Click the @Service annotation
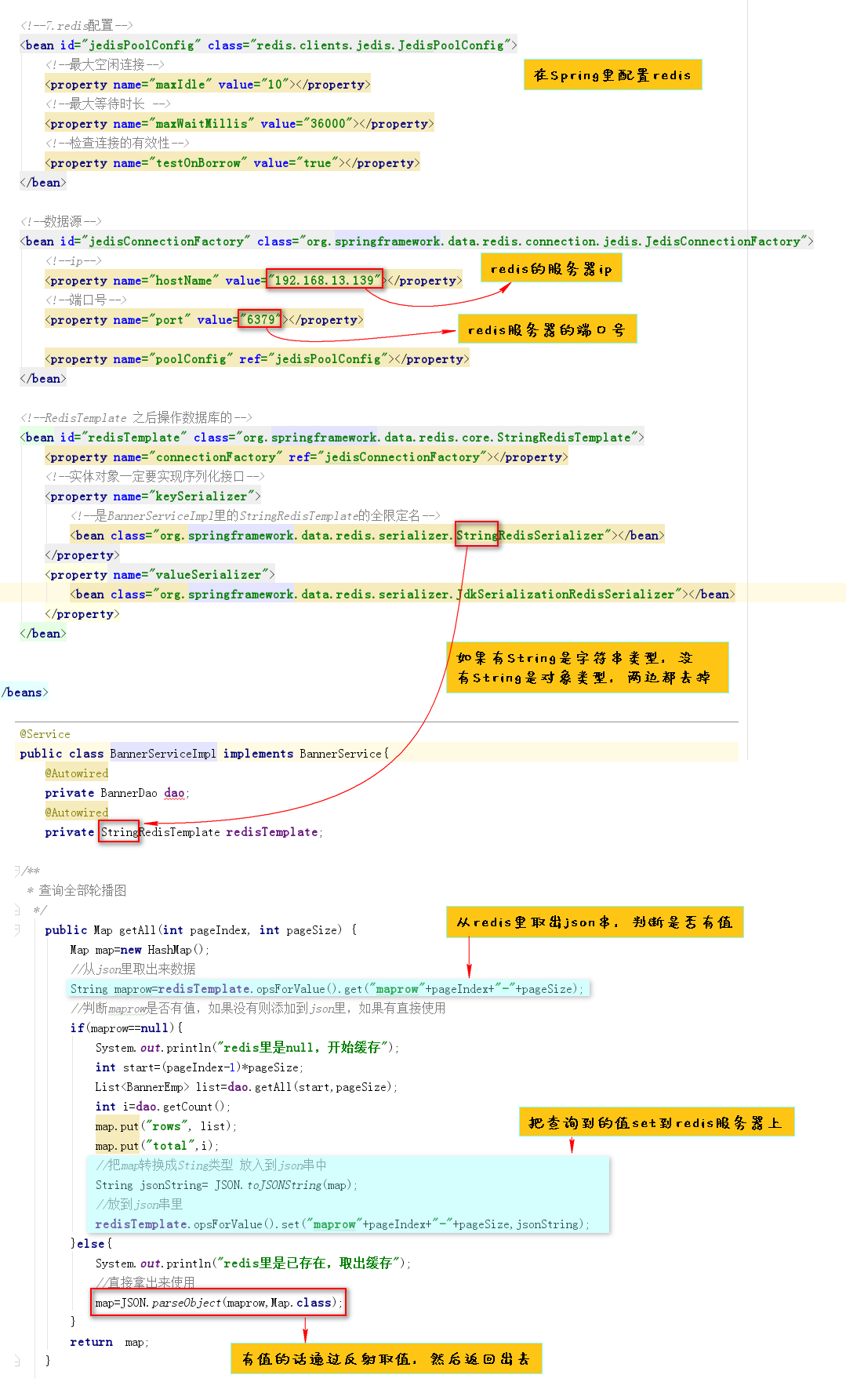The height and width of the screenshot is (1400, 846). pyautogui.click(x=45, y=734)
